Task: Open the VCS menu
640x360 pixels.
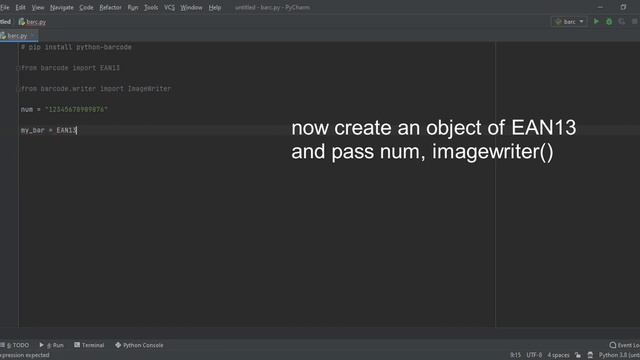Action: pos(169,7)
